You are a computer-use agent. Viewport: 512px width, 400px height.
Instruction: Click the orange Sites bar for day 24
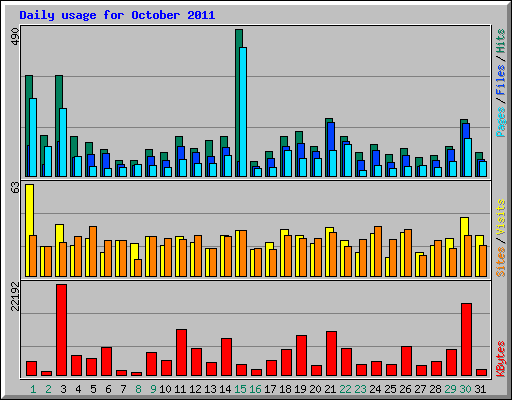(378, 252)
